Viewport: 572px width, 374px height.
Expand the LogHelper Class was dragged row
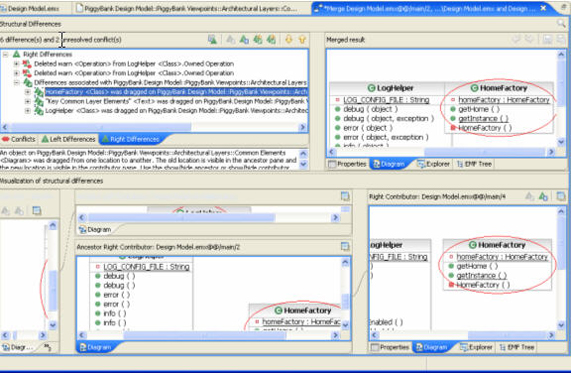click(x=28, y=111)
